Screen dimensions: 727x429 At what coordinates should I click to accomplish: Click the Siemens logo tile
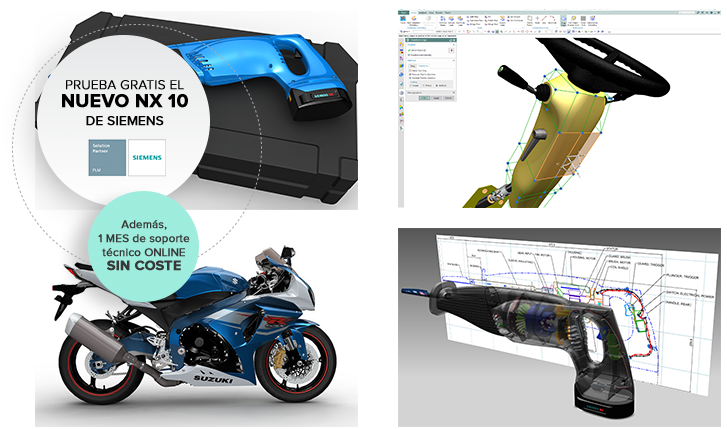(147, 158)
